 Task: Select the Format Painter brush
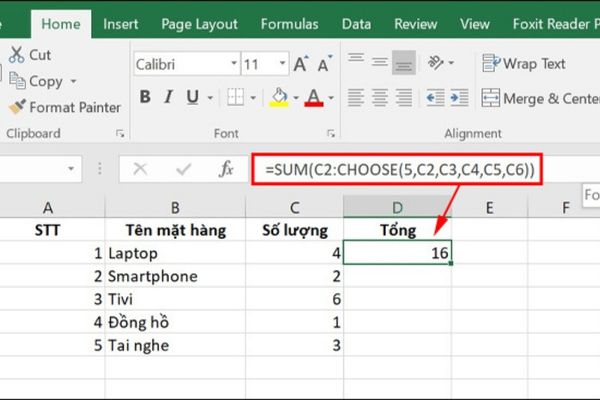(x=17, y=107)
